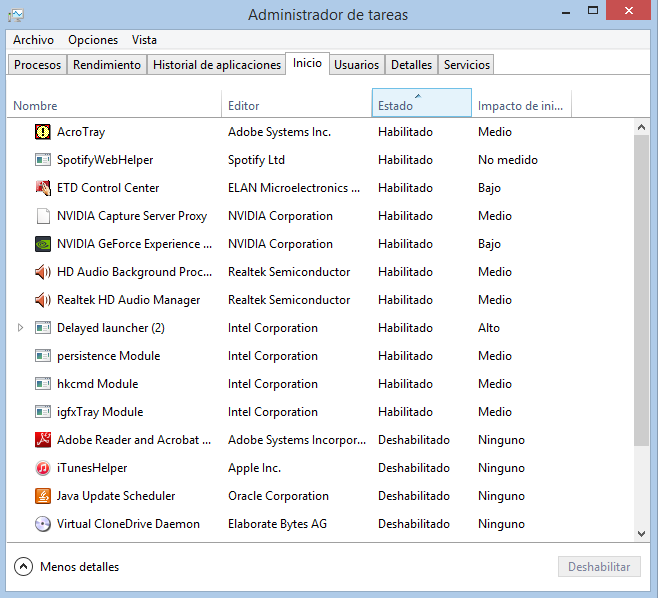
Task: Select the Inicio tab
Action: (307, 63)
